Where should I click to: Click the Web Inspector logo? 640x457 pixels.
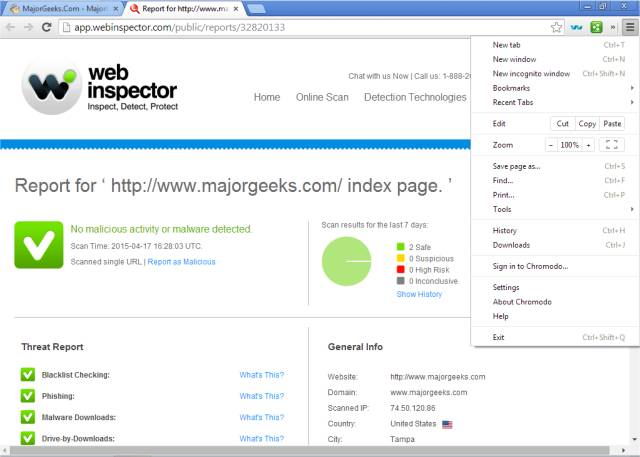(100, 88)
